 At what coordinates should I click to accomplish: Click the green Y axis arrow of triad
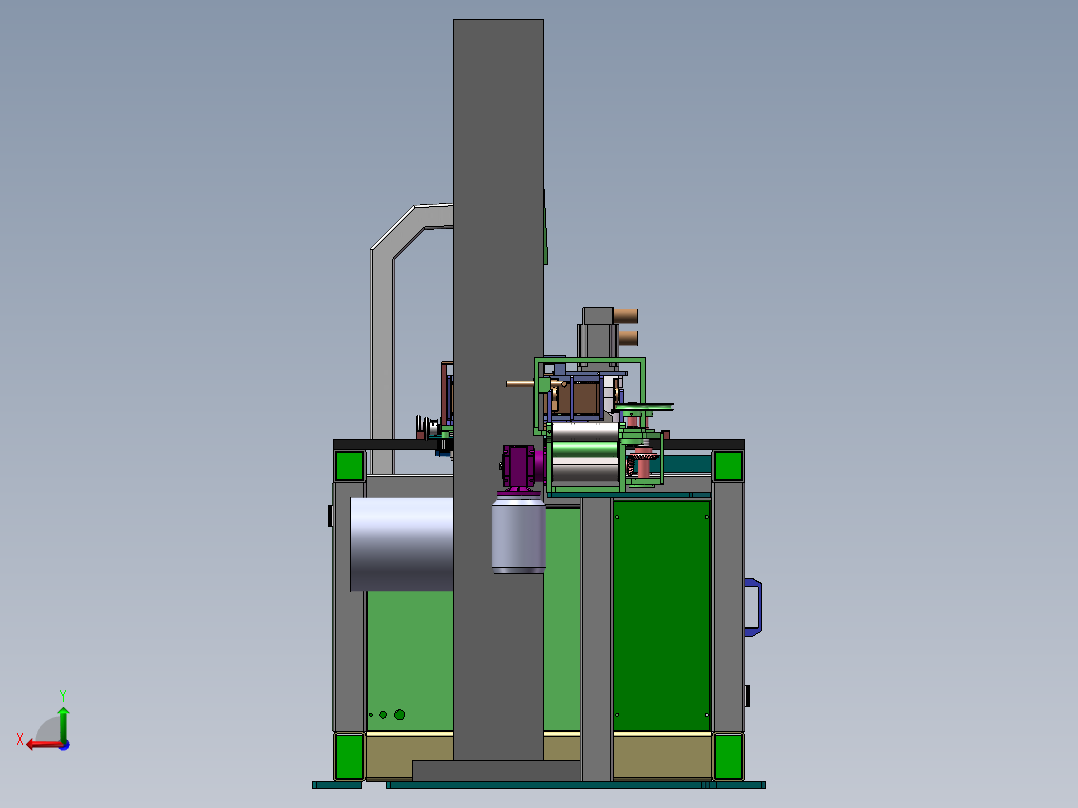point(63,723)
